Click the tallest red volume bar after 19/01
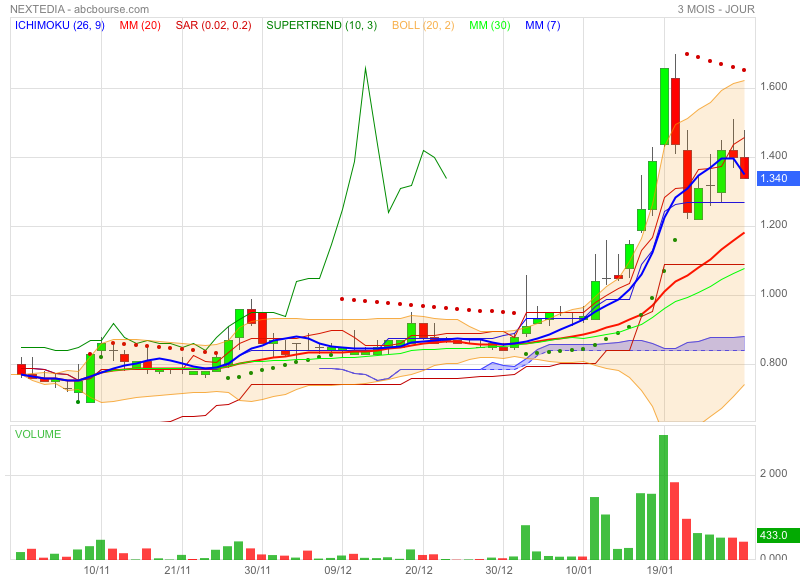The image size is (800, 580). (x=674, y=521)
